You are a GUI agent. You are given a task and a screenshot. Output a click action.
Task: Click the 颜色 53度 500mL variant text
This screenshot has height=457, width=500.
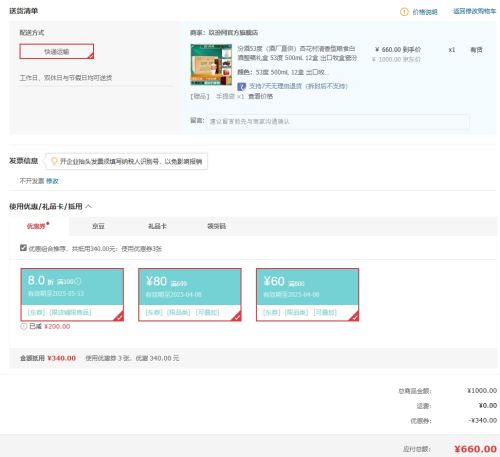coord(283,72)
